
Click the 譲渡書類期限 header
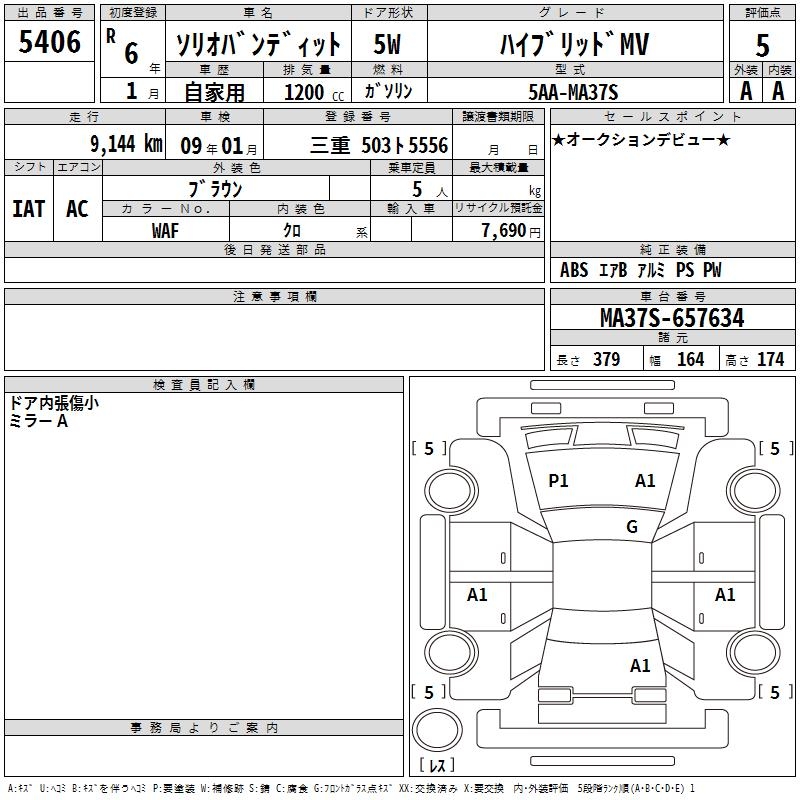tap(498, 116)
